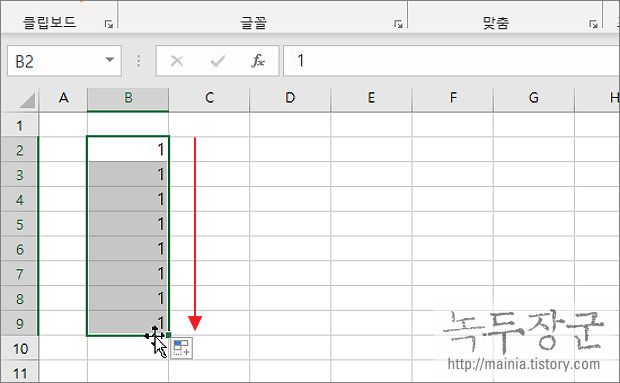620x383 pixels.
Task: Click the Insert Function fx icon
Action: (x=258, y=61)
